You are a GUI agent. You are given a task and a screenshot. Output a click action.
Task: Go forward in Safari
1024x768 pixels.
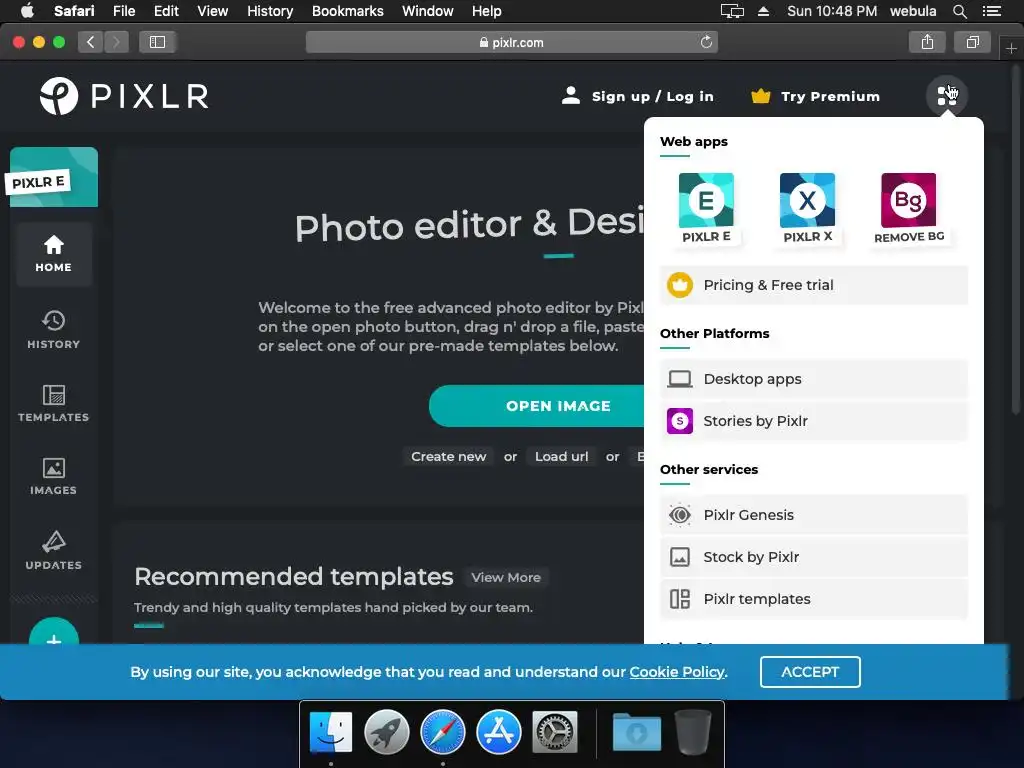(x=116, y=42)
